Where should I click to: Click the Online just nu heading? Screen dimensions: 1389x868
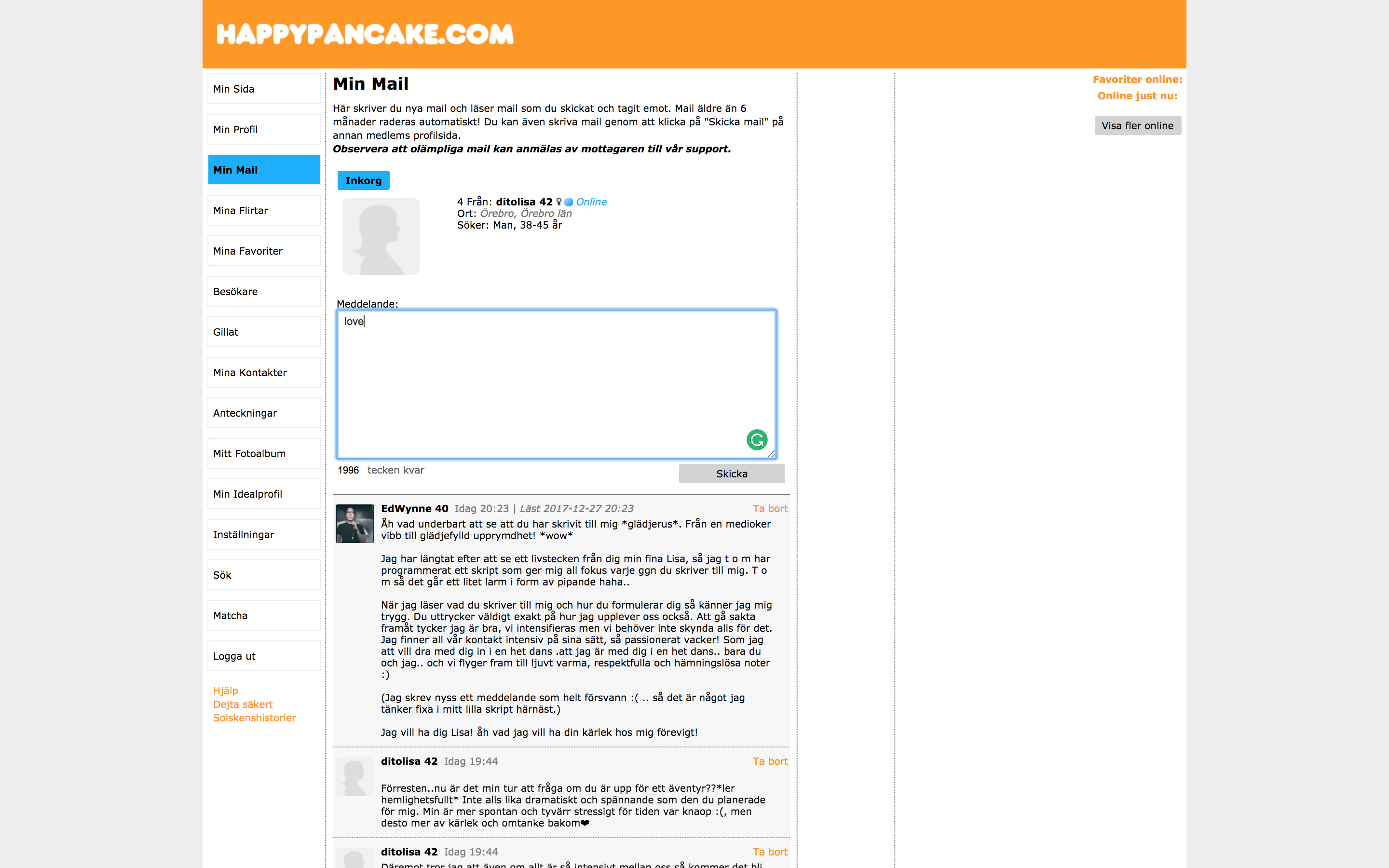click(x=1137, y=96)
